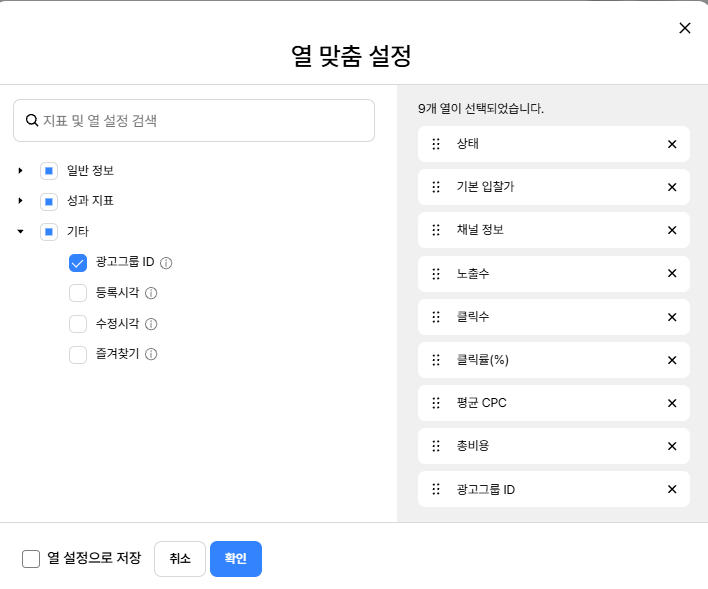Click the search magnifier icon
Image resolution: width=708 pixels, height=589 pixels.
click(32, 121)
